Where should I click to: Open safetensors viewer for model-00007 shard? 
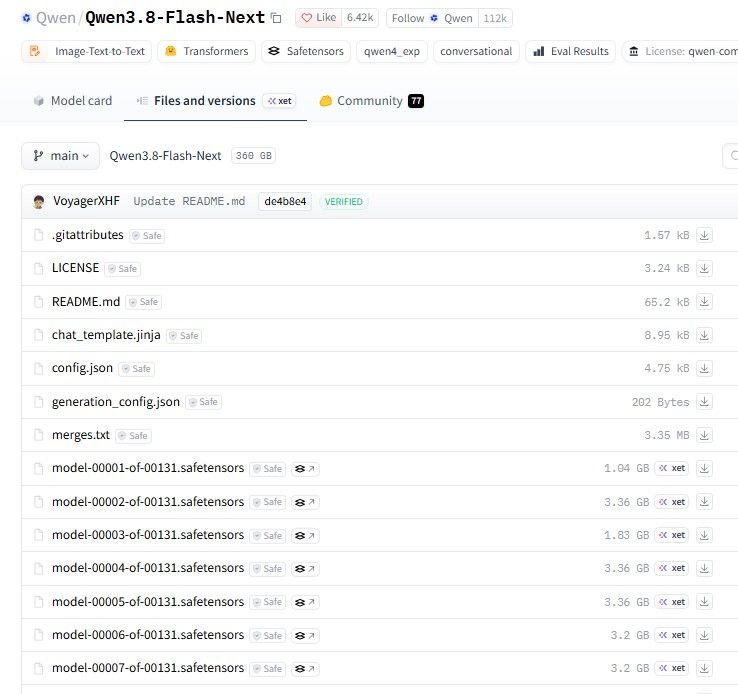click(x=305, y=668)
